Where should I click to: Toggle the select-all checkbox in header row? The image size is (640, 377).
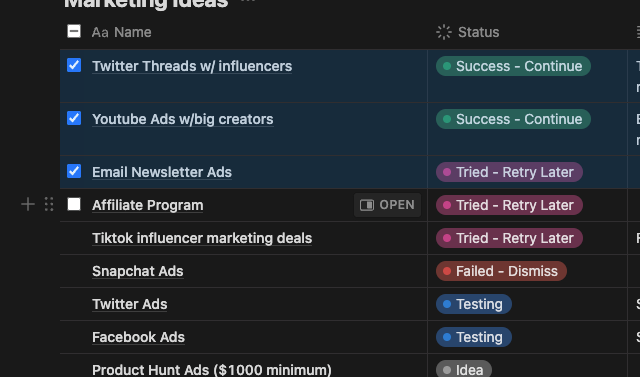click(x=74, y=31)
